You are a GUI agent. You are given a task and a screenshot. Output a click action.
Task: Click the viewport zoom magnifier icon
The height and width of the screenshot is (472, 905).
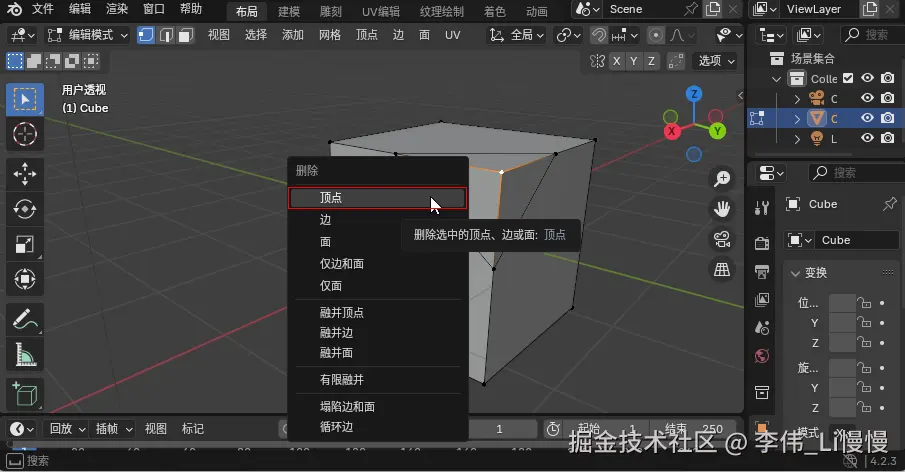[x=722, y=179]
